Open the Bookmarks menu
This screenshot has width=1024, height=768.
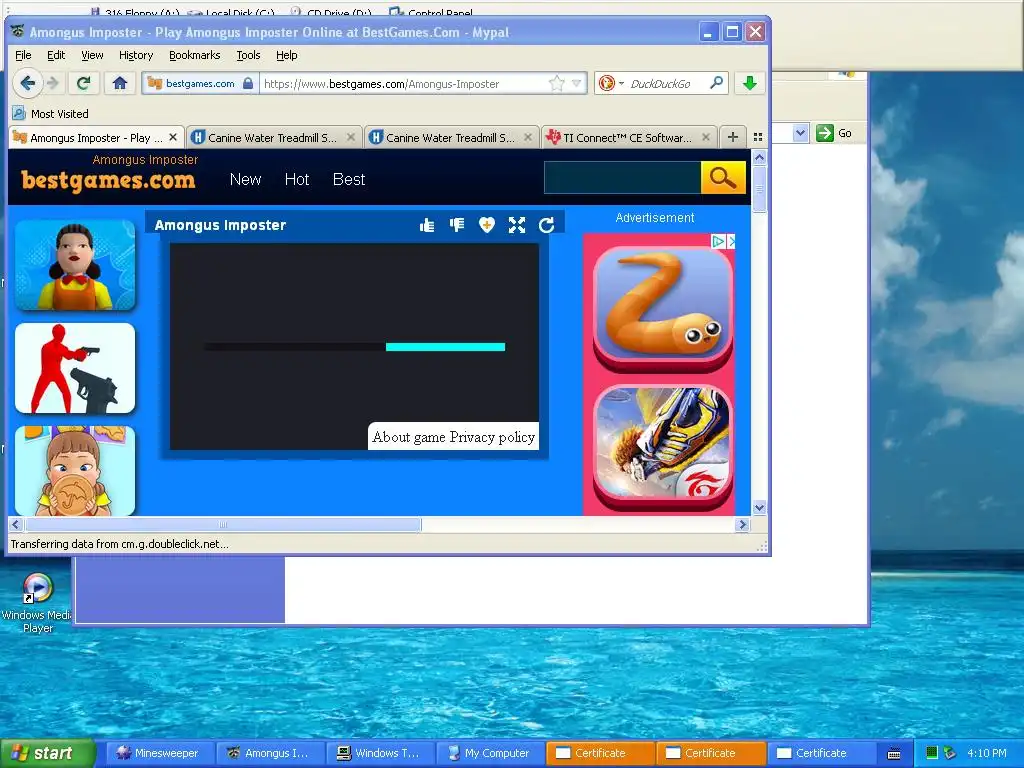pos(194,55)
